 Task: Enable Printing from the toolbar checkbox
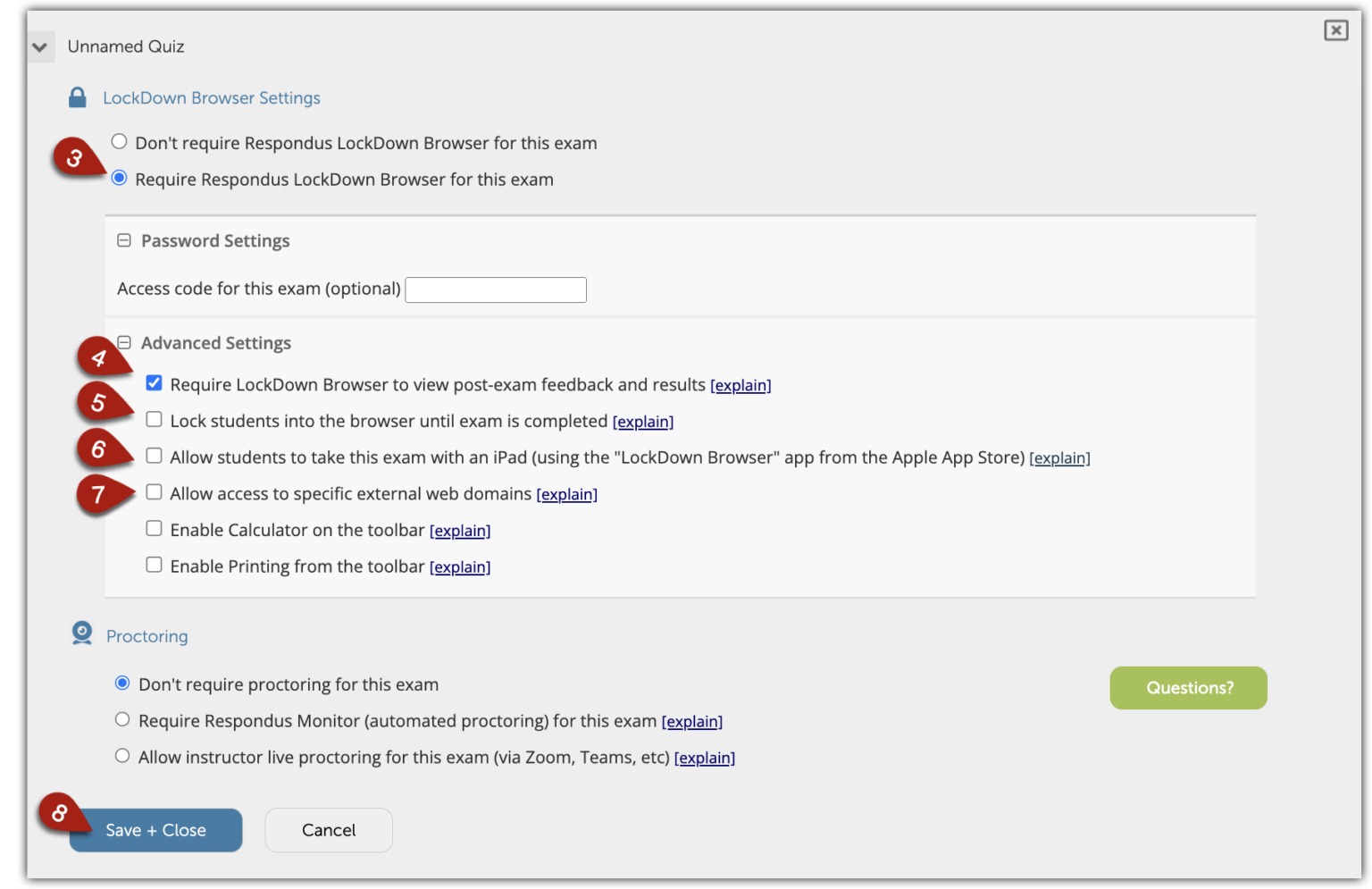point(155,566)
